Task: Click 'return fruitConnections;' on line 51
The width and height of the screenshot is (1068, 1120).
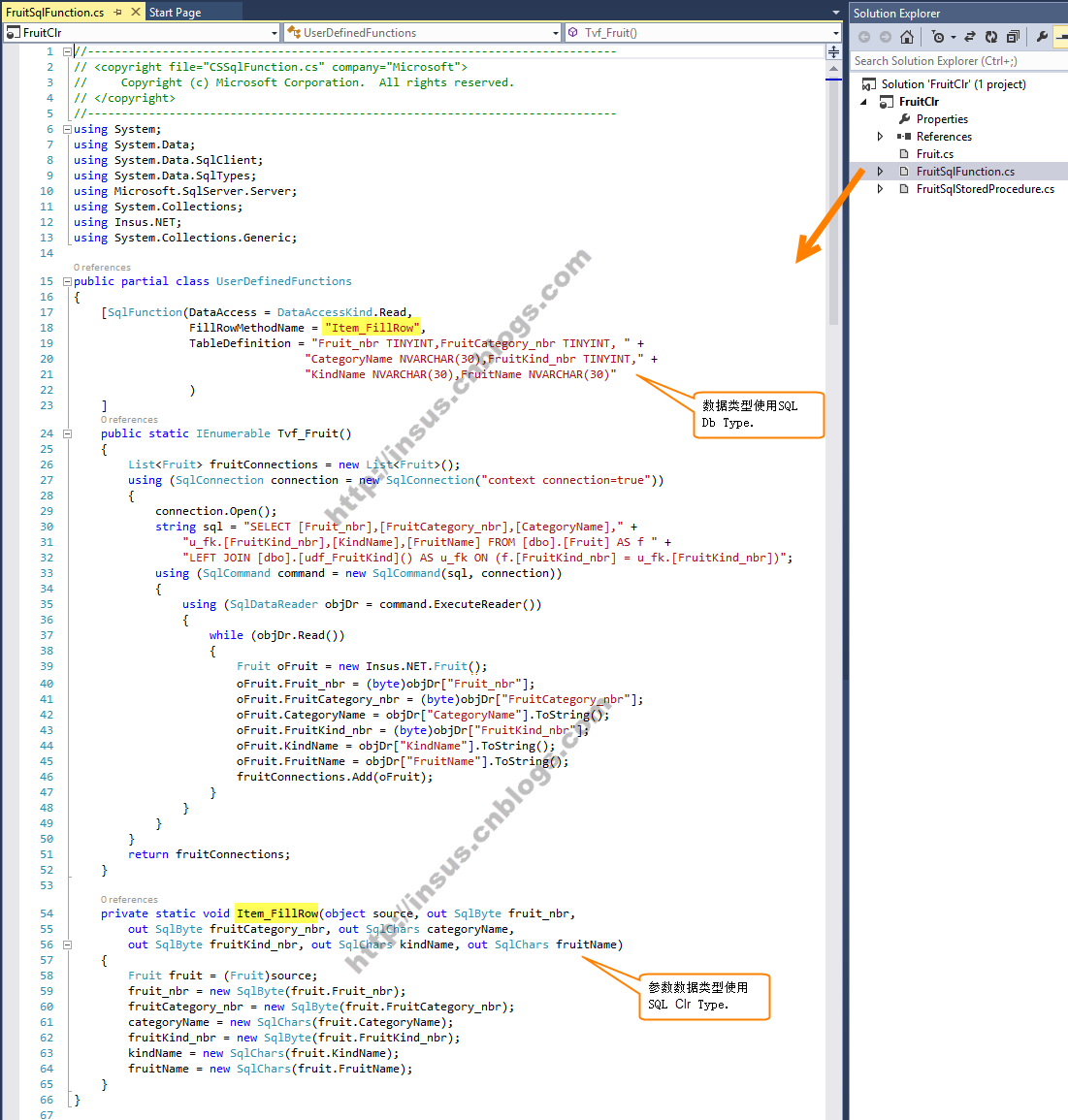Action: 210,854
